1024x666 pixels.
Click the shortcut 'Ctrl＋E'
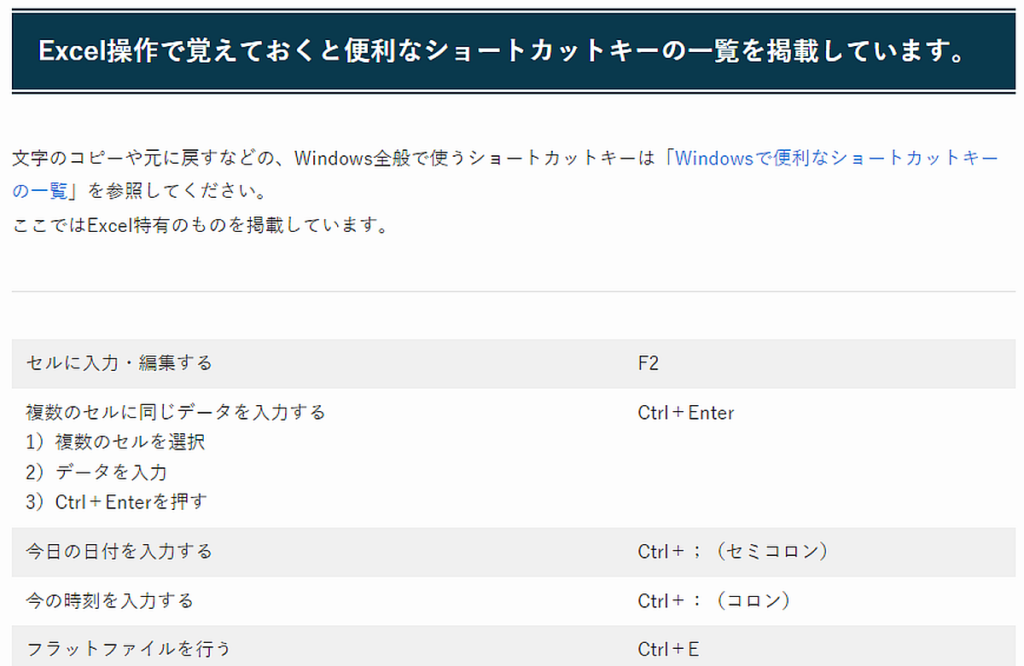pos(668,649)
